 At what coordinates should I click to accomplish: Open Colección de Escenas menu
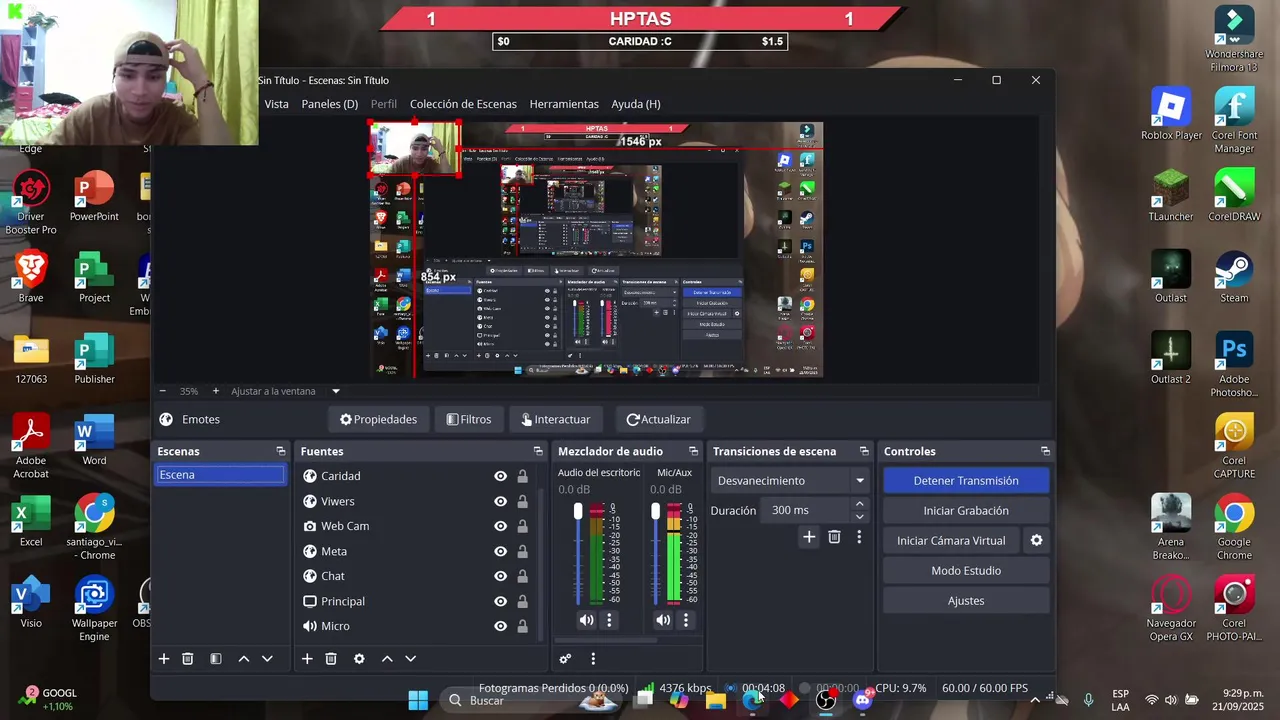click(463, 104)
